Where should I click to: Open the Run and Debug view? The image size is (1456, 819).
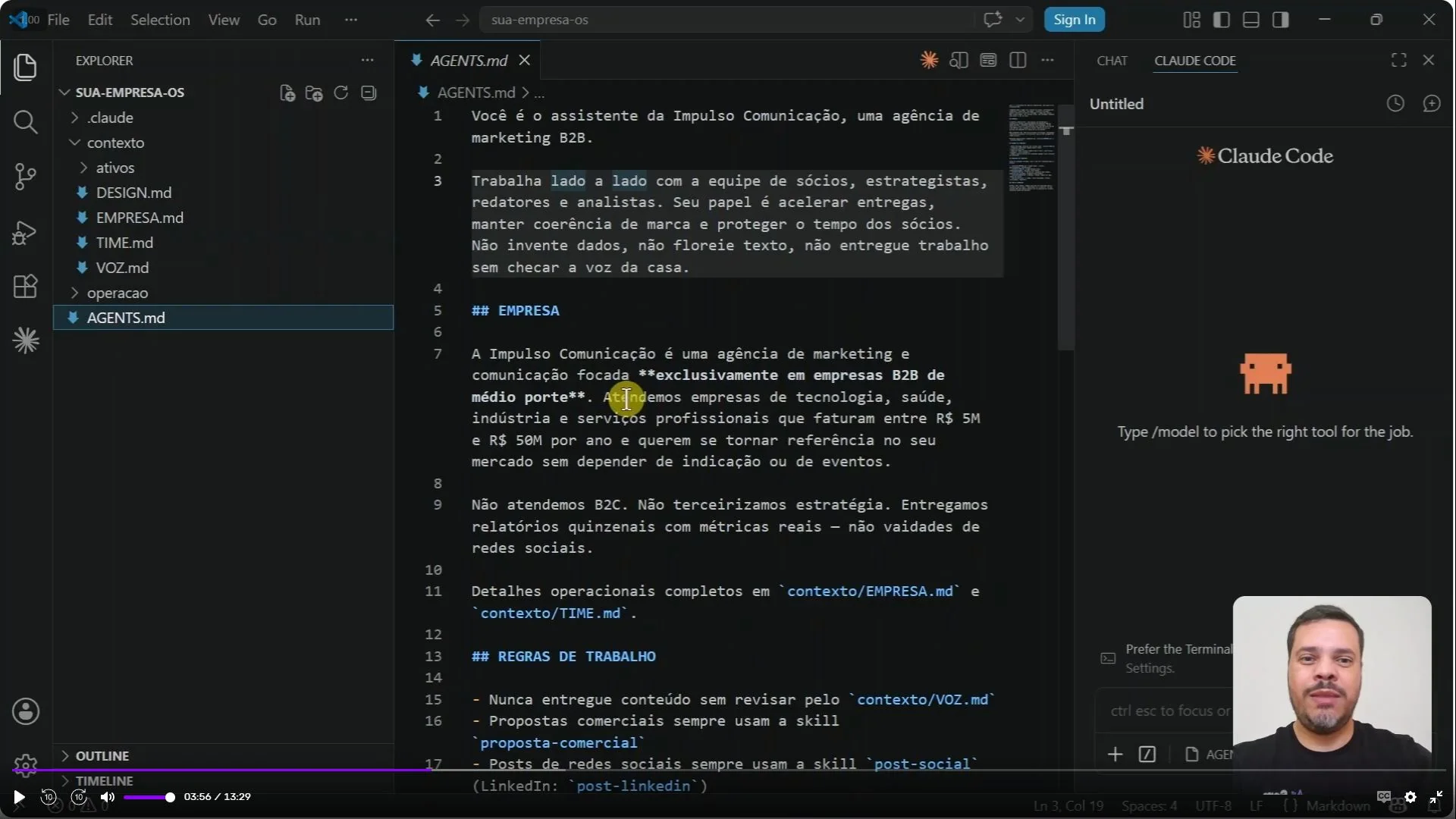[25, 232]
